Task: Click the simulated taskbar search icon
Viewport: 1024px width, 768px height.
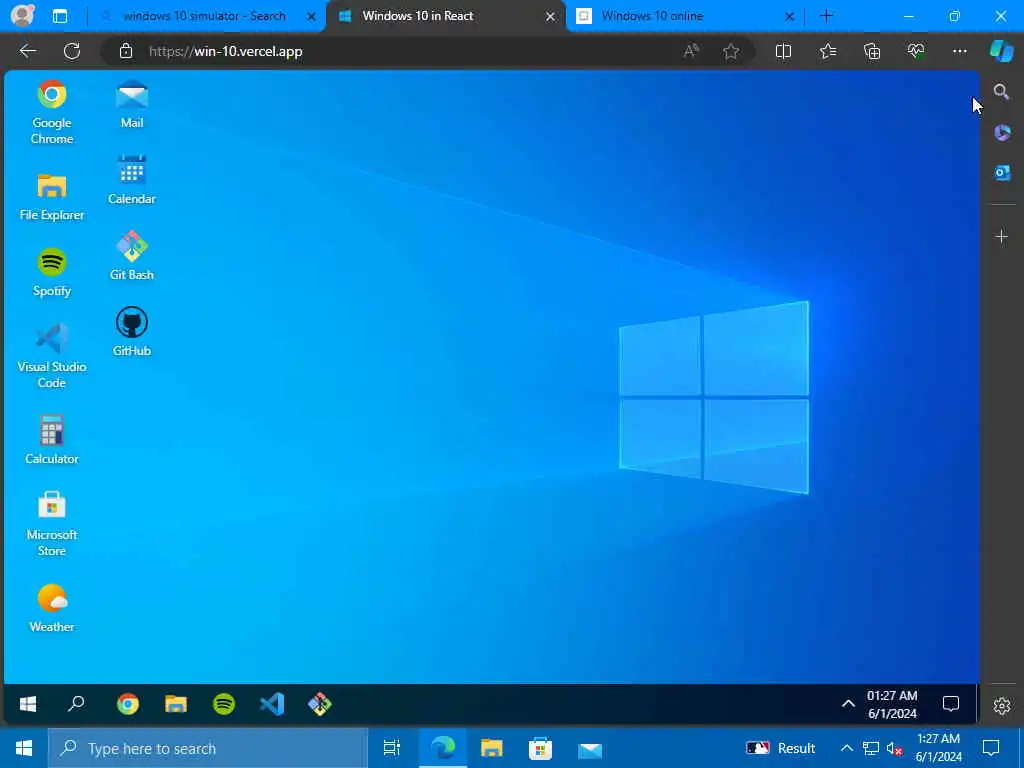Action: (x=76, y=704)
